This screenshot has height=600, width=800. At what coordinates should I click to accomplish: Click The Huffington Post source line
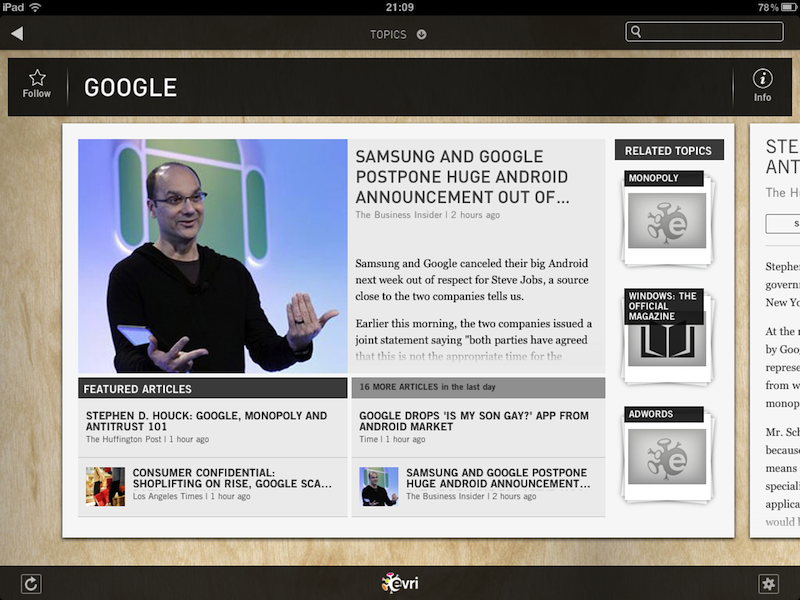147,439
